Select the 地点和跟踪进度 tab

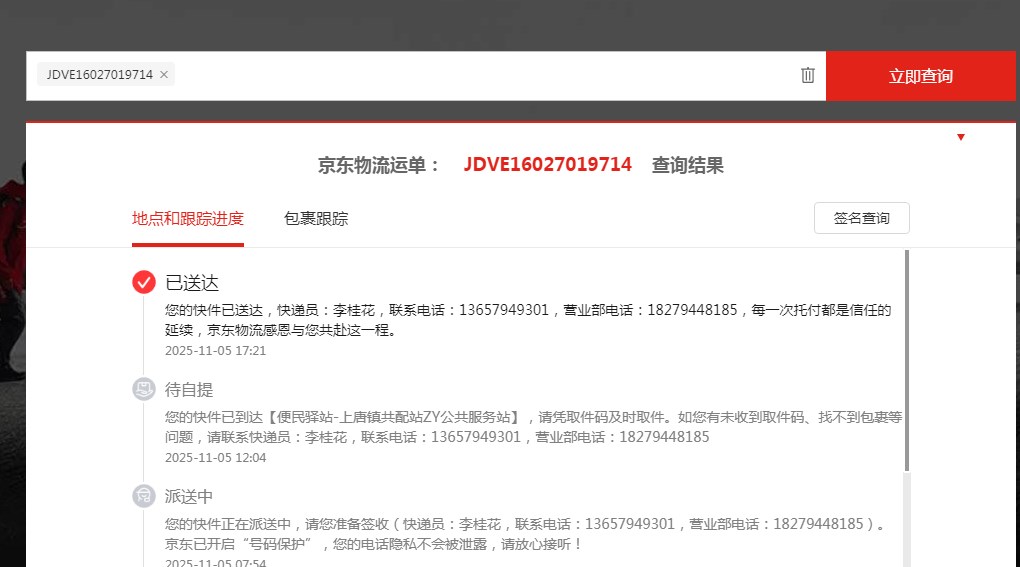coord(188,219)
